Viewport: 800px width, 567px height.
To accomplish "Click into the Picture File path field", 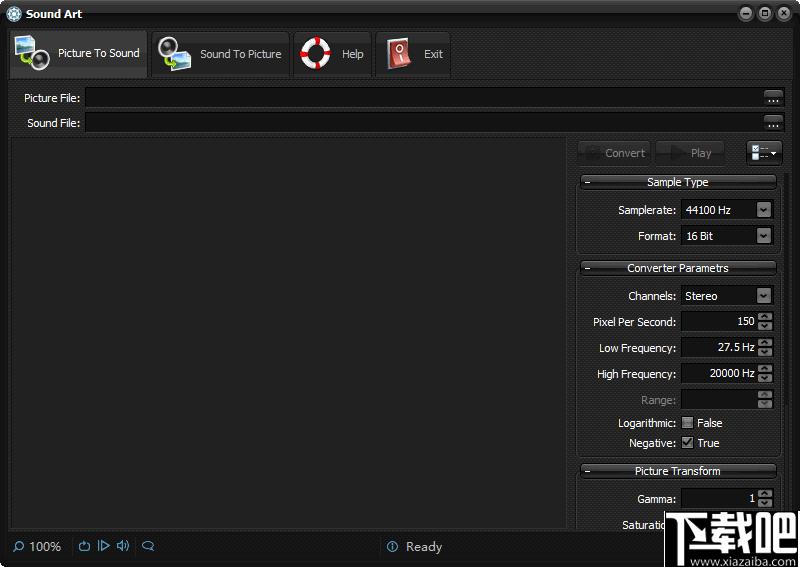I will tap(424, 97).
